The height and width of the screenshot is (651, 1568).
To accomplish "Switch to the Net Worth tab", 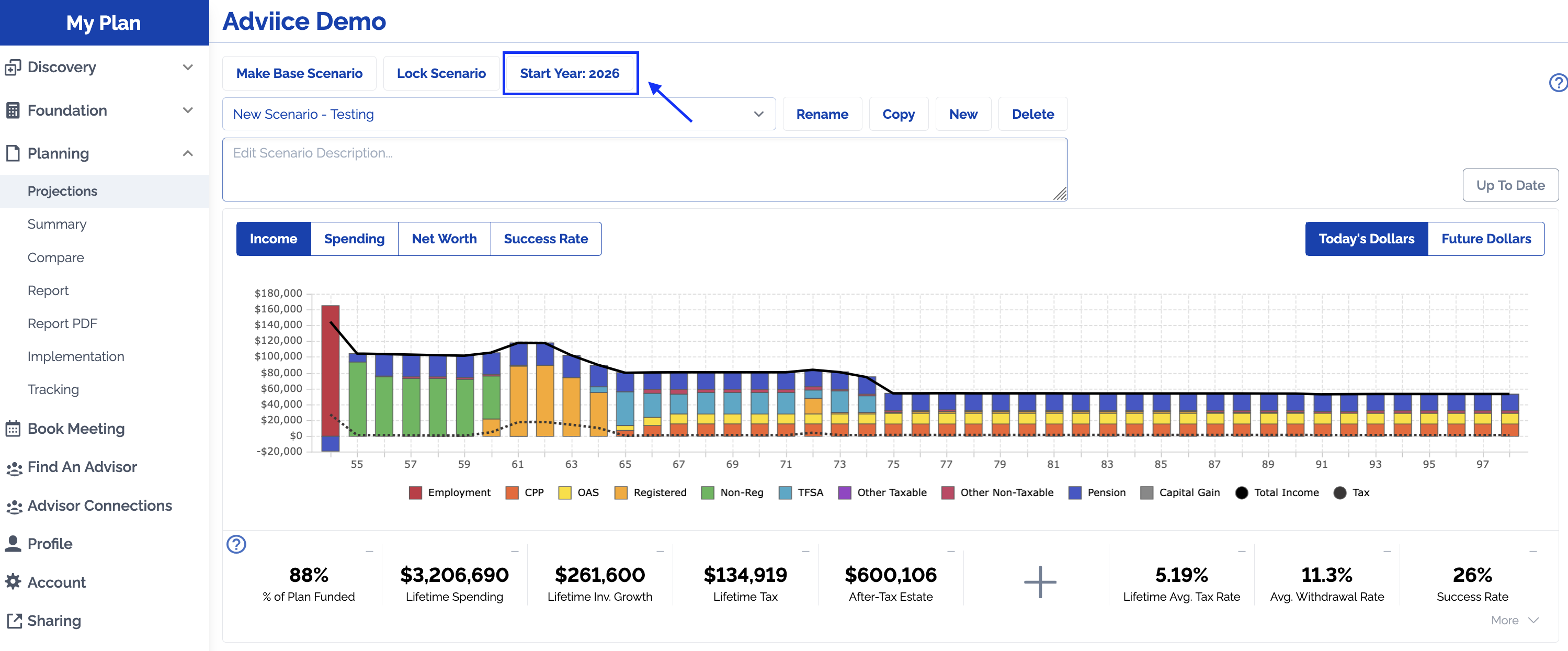I will coord(444,239).
